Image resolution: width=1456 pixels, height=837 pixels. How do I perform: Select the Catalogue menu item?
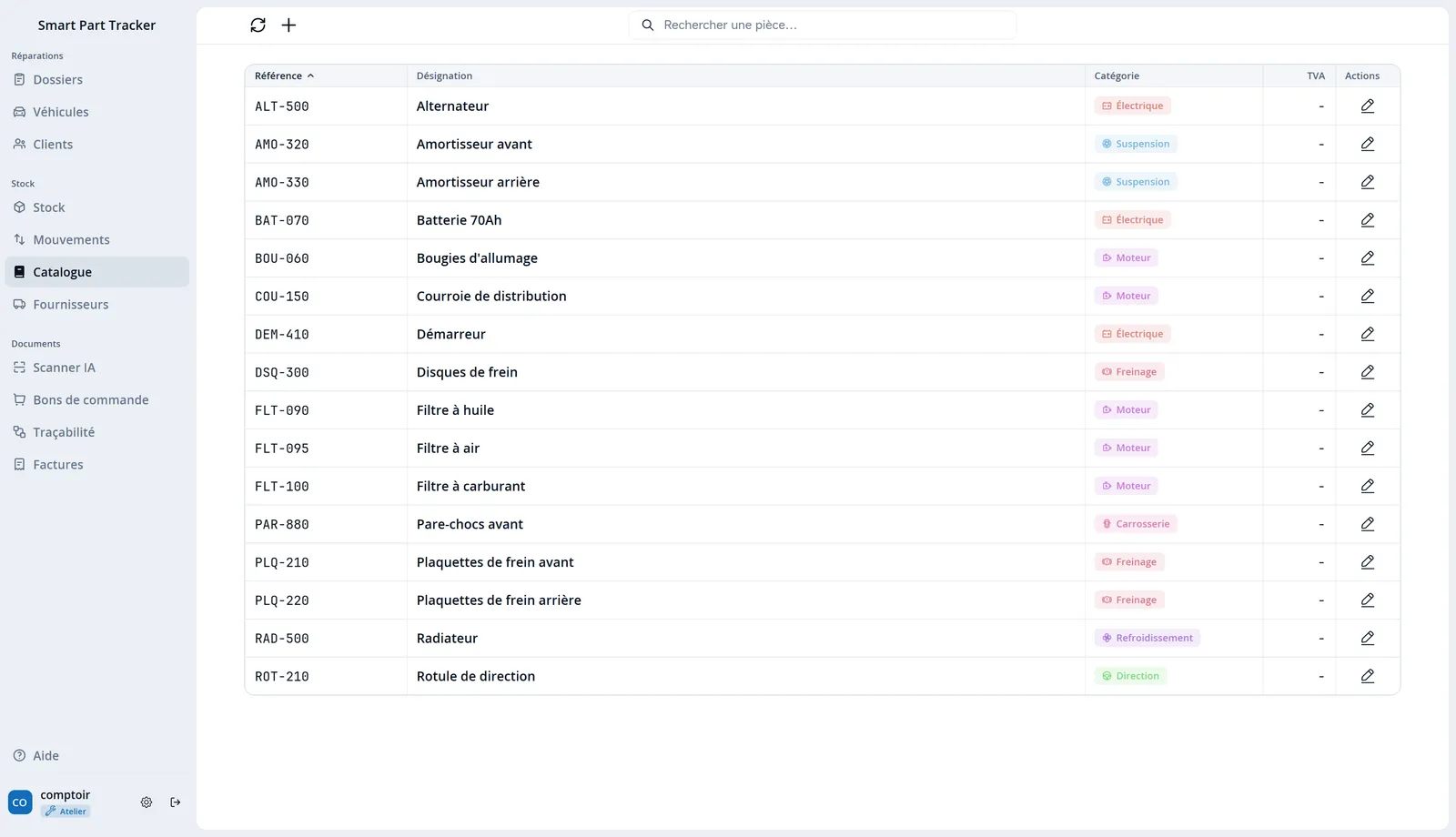97,272
